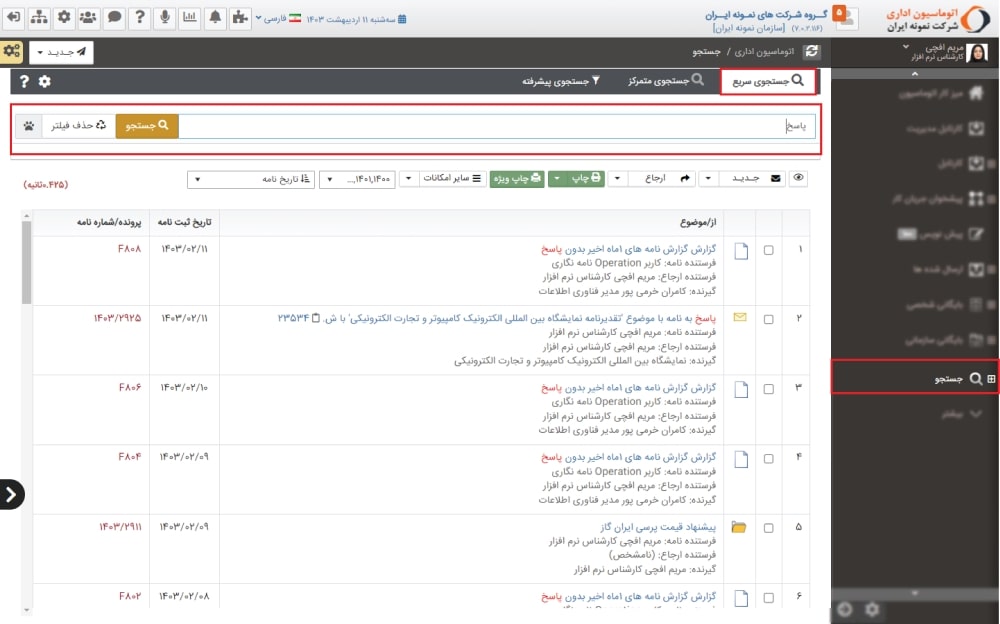Click the refresh icon beside breadcrumb
The width and height of the screenshot is (1000, 624).
click(812, 51)
